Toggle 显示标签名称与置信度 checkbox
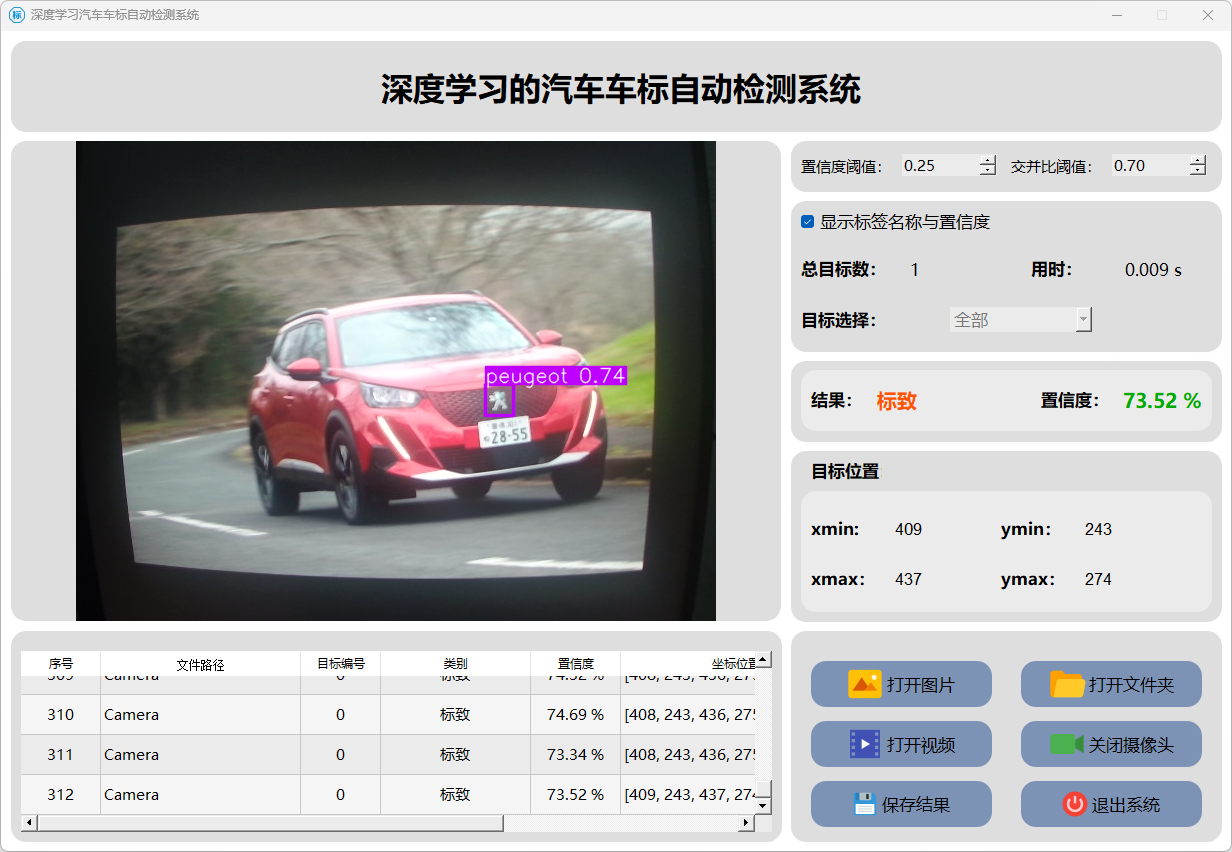Viewport: 1232px width, 852px height. [808, 222]
